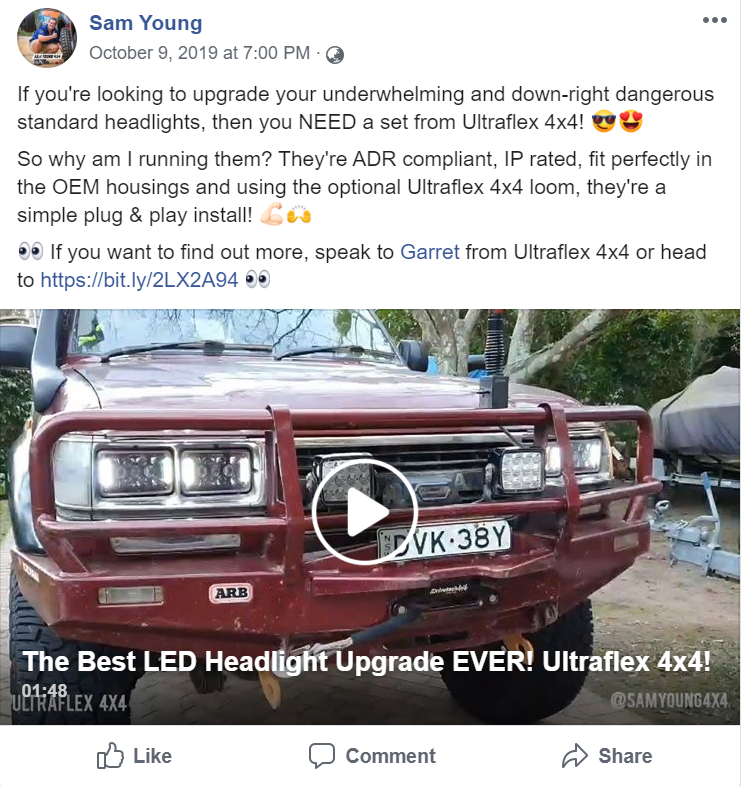The width and height of the screenshot is (741, 786).
Task: Click the Like button label
Action: [x=152, y=756]
